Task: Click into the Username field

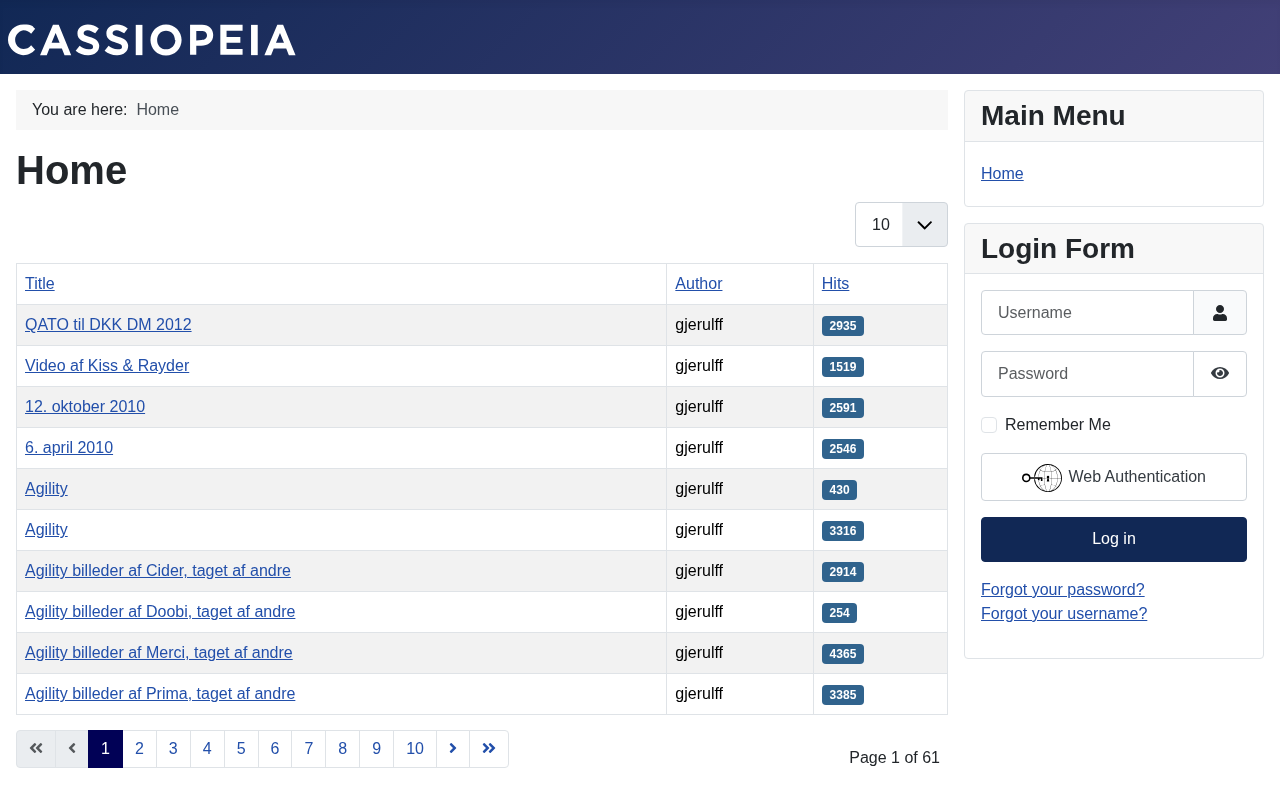Action: (1087, 313)
